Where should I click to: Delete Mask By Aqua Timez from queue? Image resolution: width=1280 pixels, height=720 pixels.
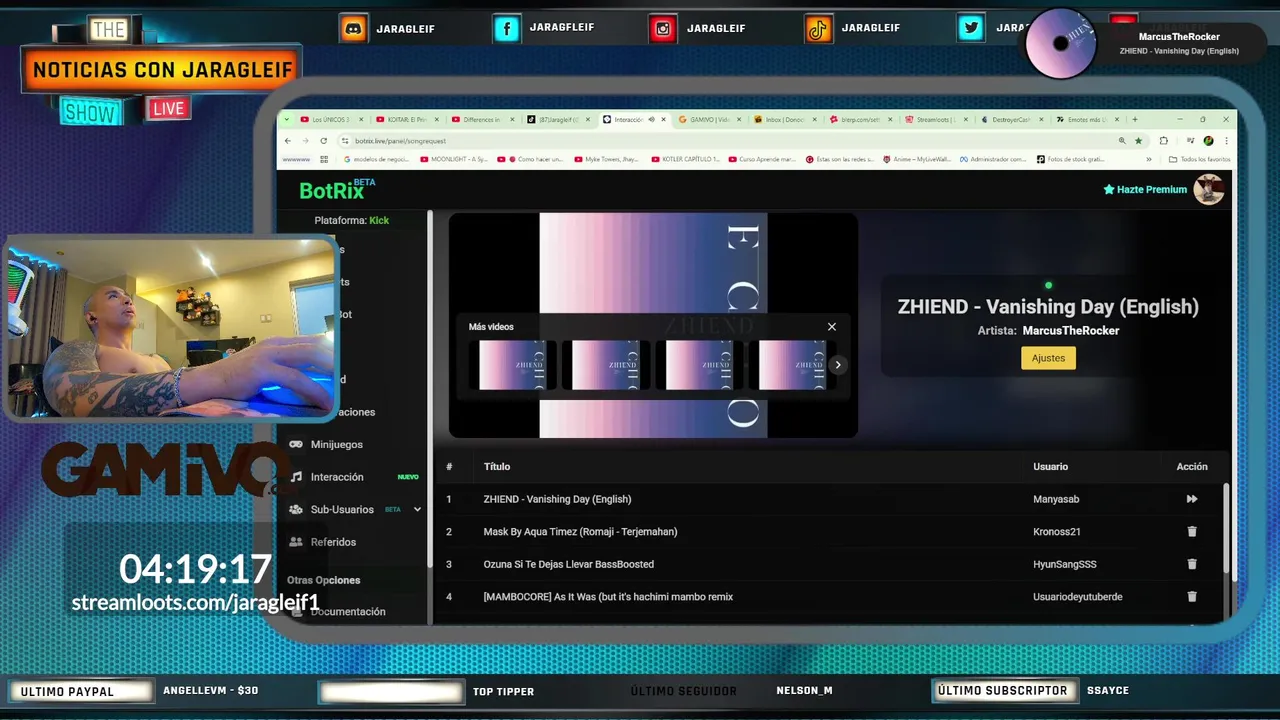(x=1191, y=532)
